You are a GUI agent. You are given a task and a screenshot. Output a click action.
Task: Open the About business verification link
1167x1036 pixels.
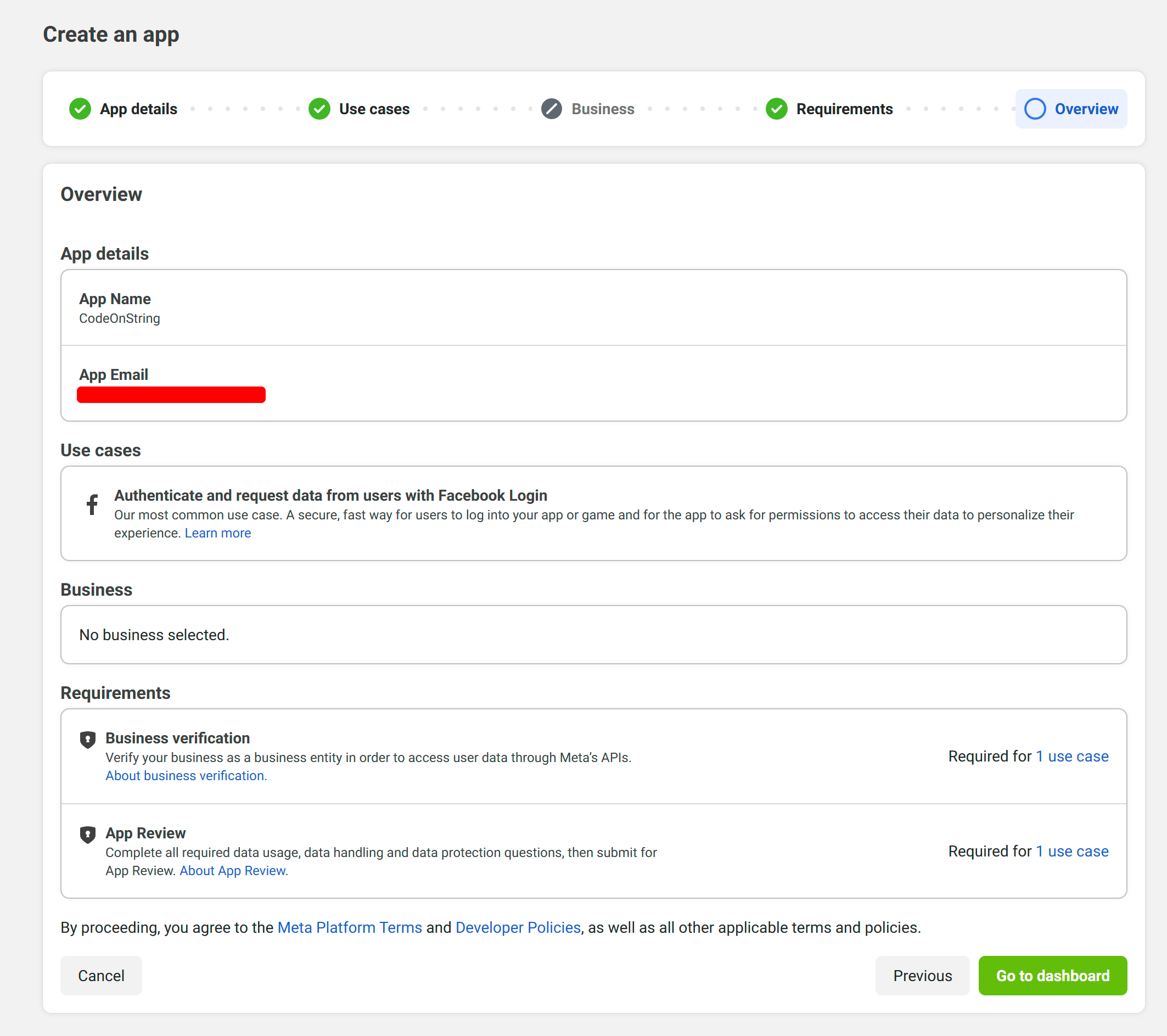(x=186, y=776)
